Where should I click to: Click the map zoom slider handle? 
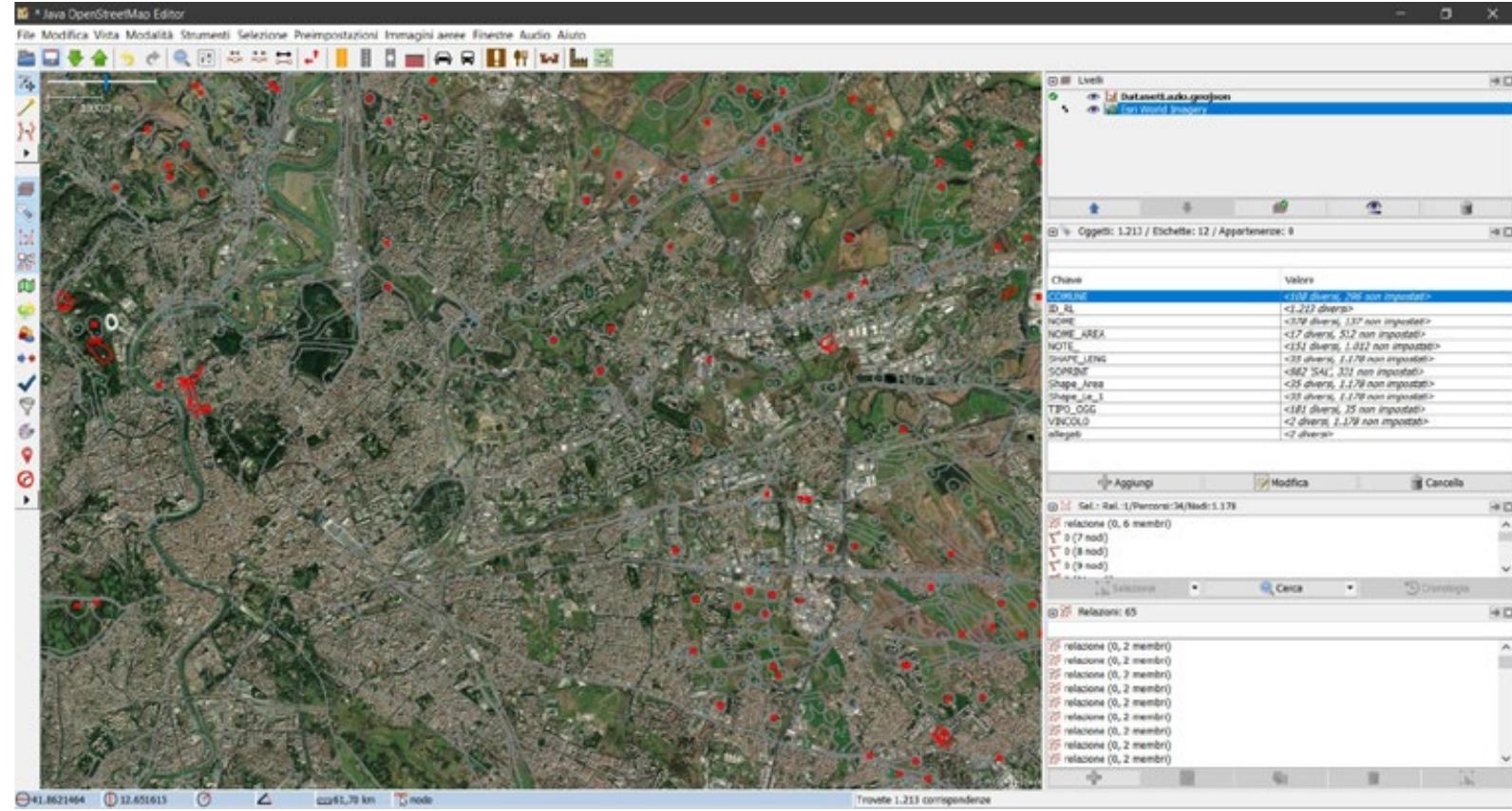coord(106,85)
